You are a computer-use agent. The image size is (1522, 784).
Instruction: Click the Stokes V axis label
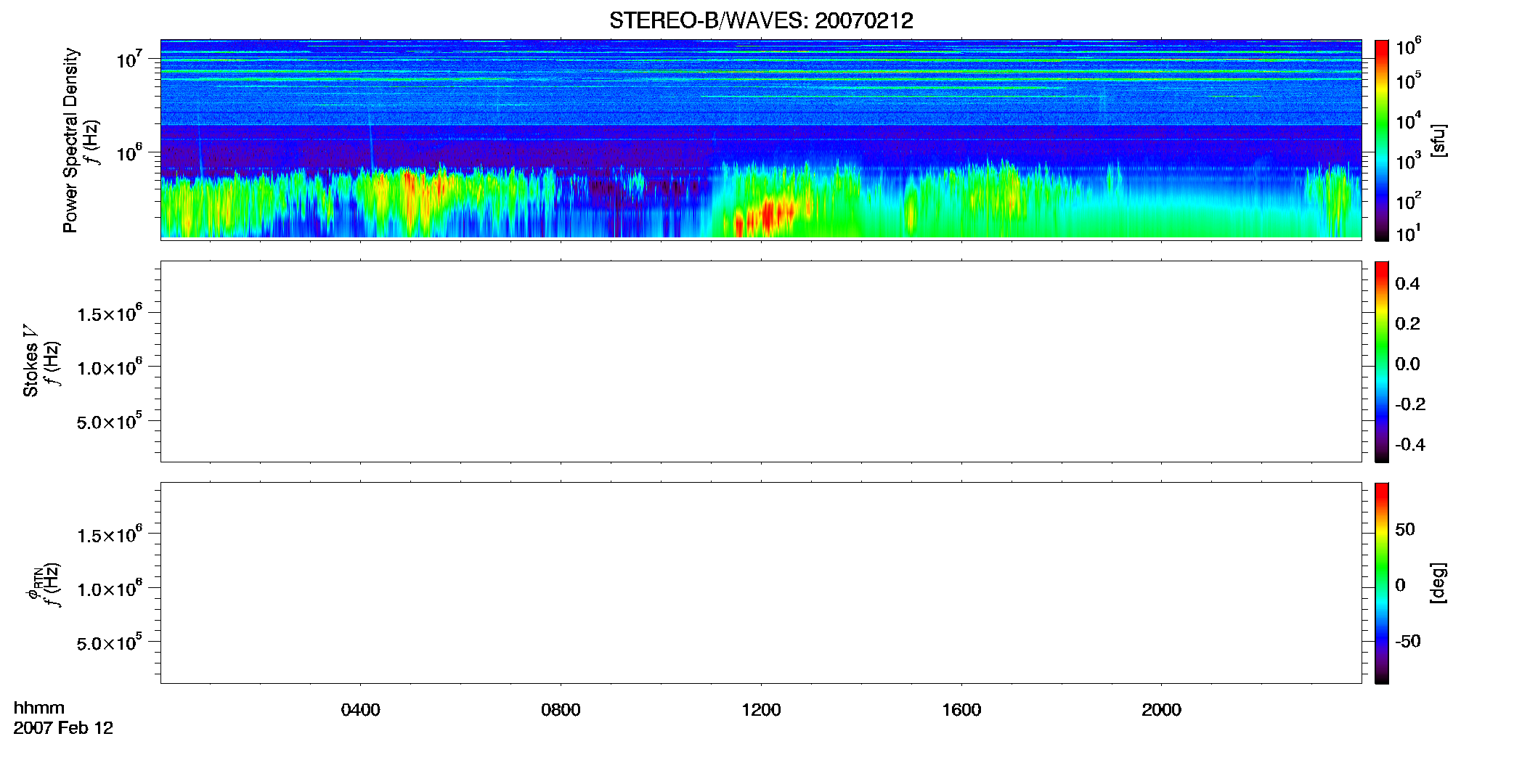pos(30,361)
